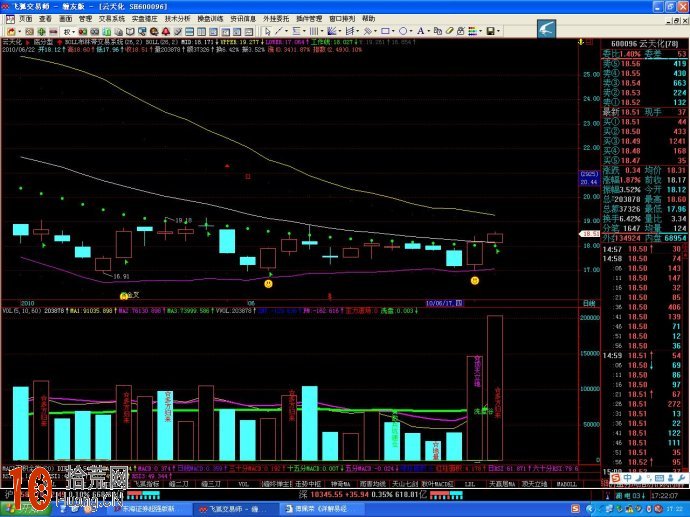690x517 pixels.
Task: Click the yellow smiley marker under candlestick
Action: pos(474,281)
